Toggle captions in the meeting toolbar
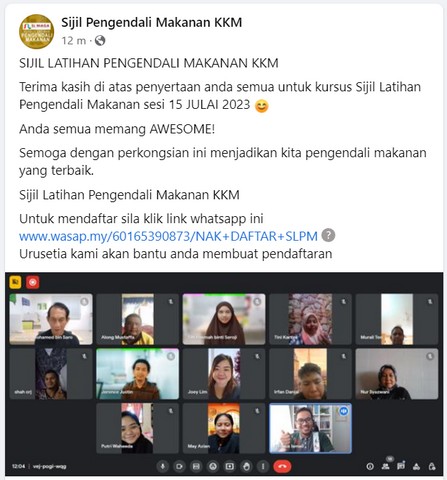447x480 pixels. point(196,466)
